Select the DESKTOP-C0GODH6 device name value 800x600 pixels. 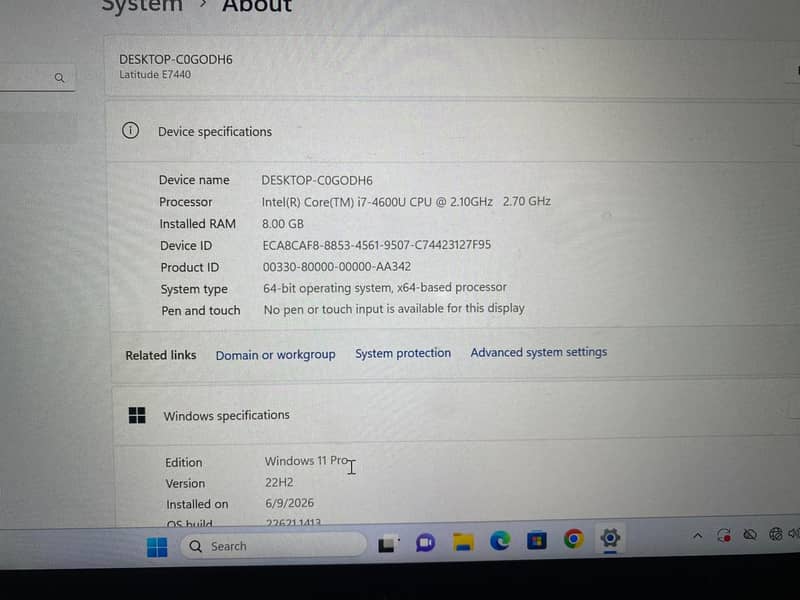(317, 181)
